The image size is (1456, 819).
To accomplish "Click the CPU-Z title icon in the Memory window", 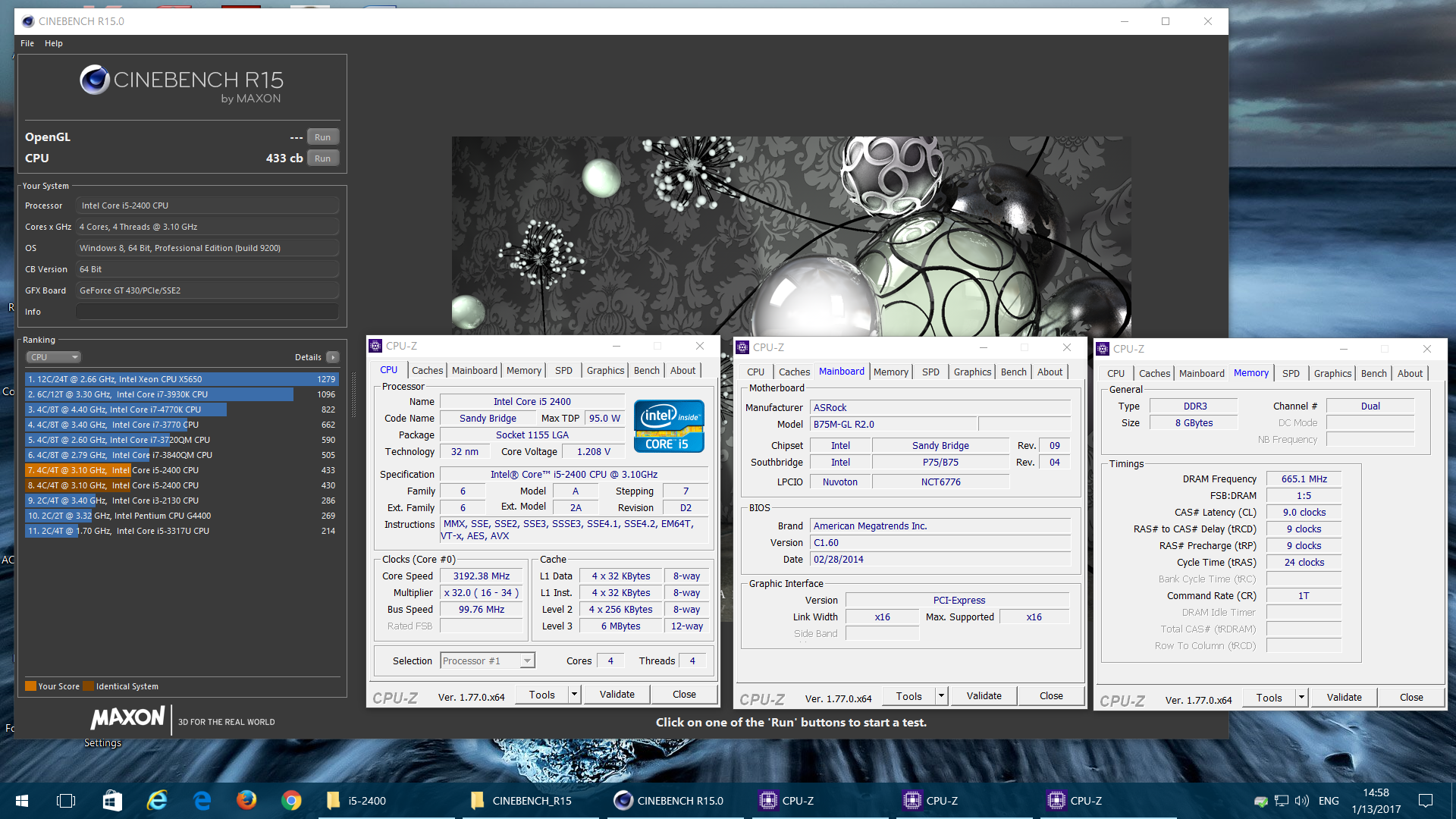I will click(x=1103, y=349).
